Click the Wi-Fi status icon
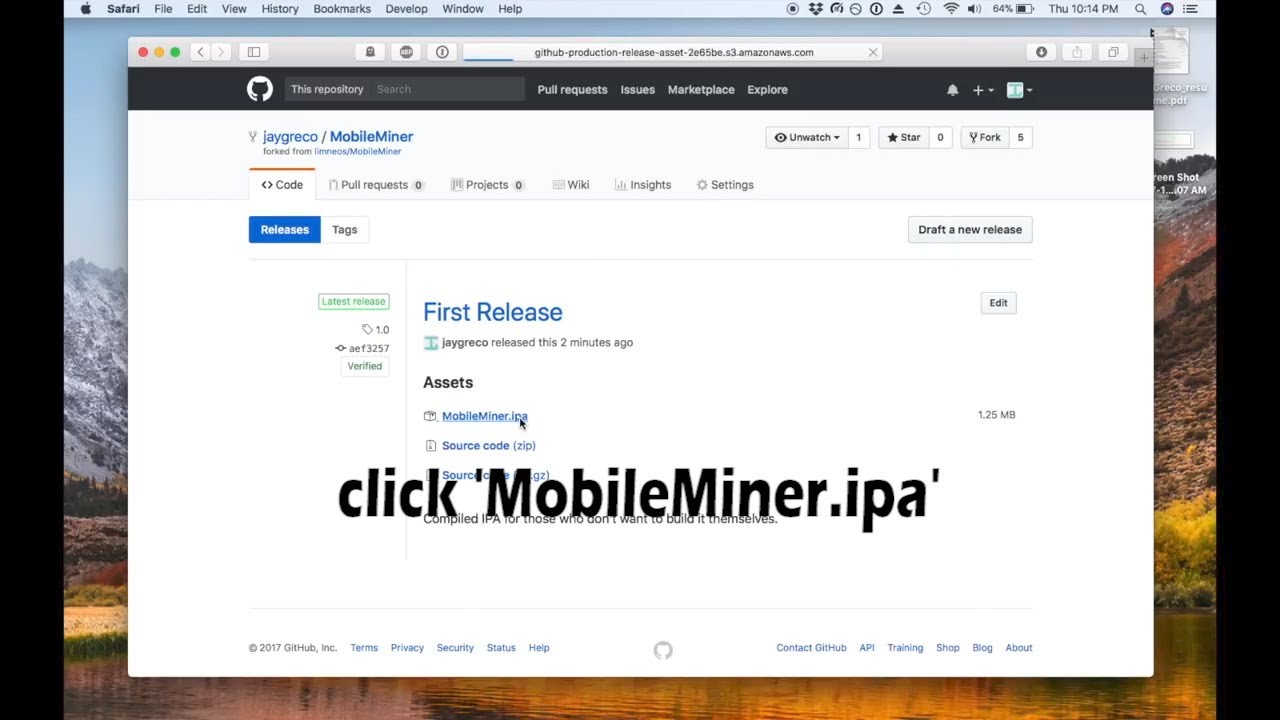The width and height of the screenshot is (1280, 720). [x=950, y=9]
